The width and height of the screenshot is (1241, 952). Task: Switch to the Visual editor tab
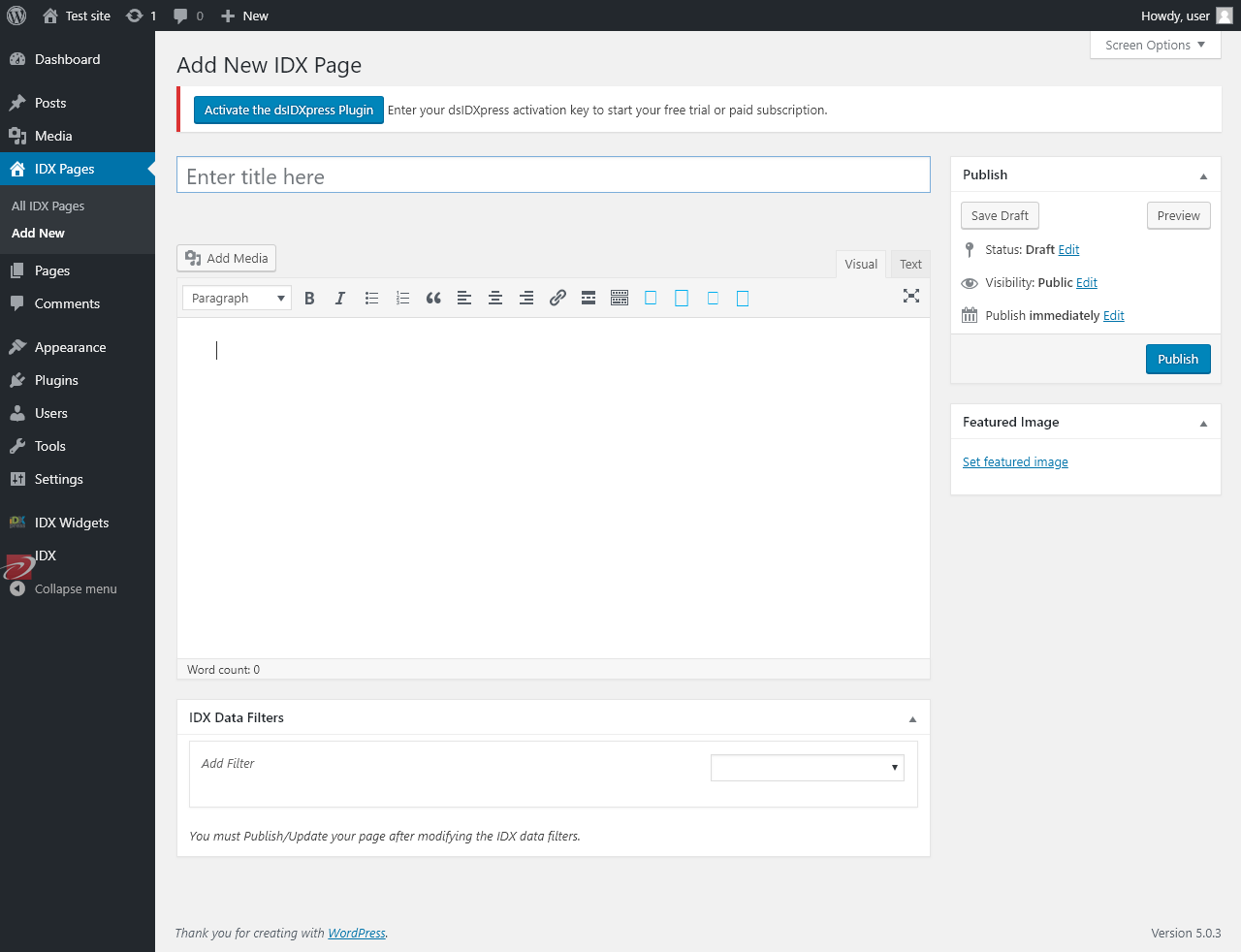[861, 264]
